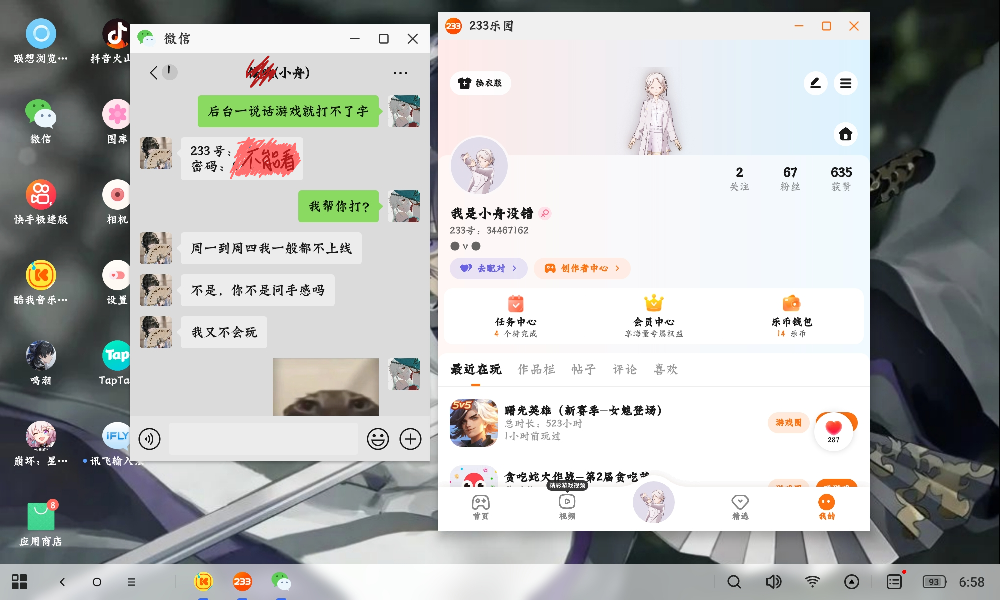Screen dimensions: 1000x600
Task: Open the taskbar recent apps menu button
Action: pos(131,582)
